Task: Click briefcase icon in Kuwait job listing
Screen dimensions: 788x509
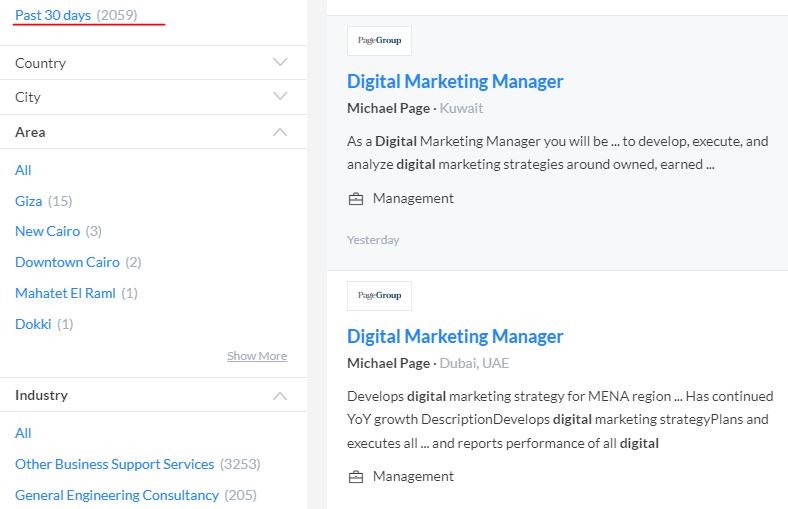Action: 356,199
